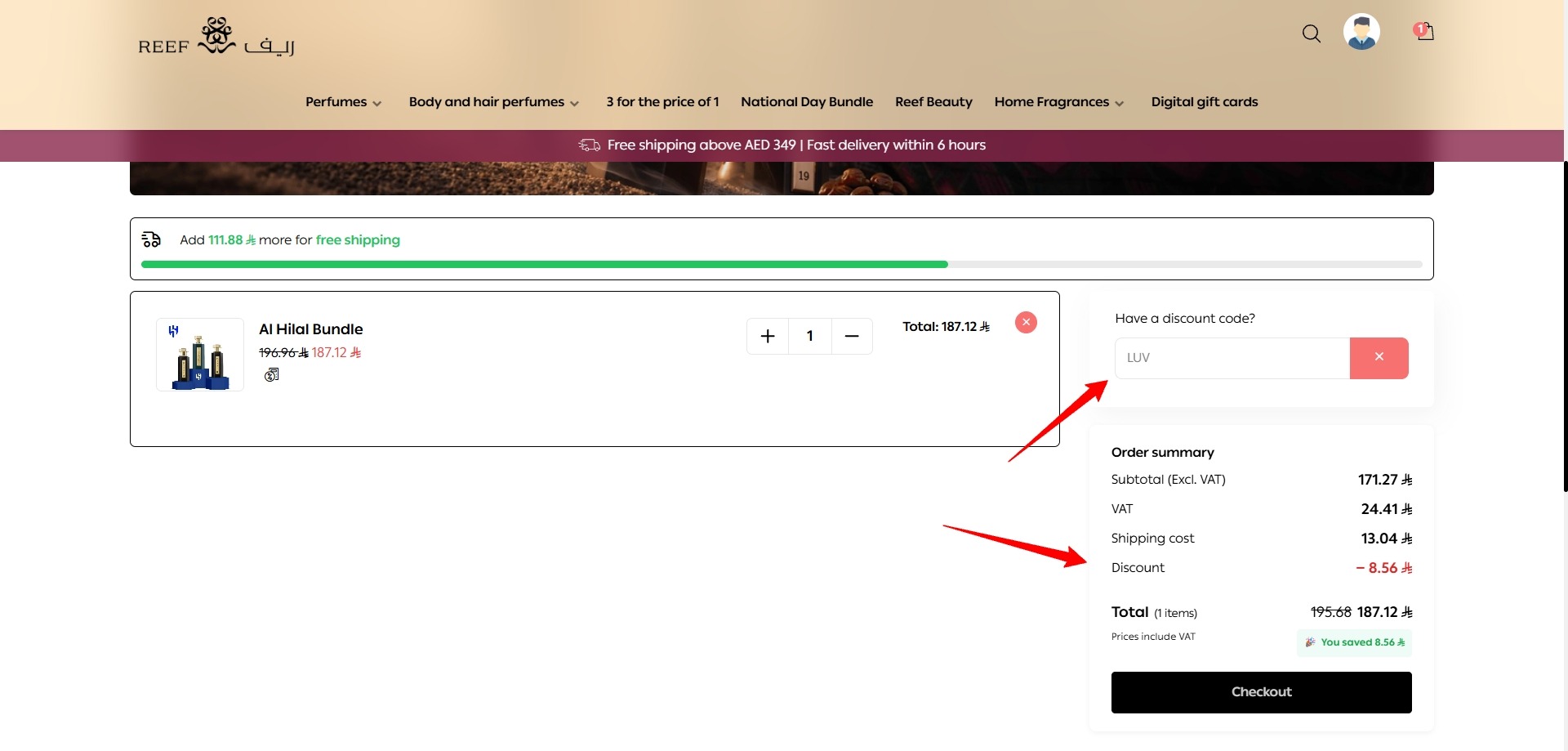Go to the Reef logo homepage
The width and height of the screenshot is (1568, 751).
pos(216,37)
